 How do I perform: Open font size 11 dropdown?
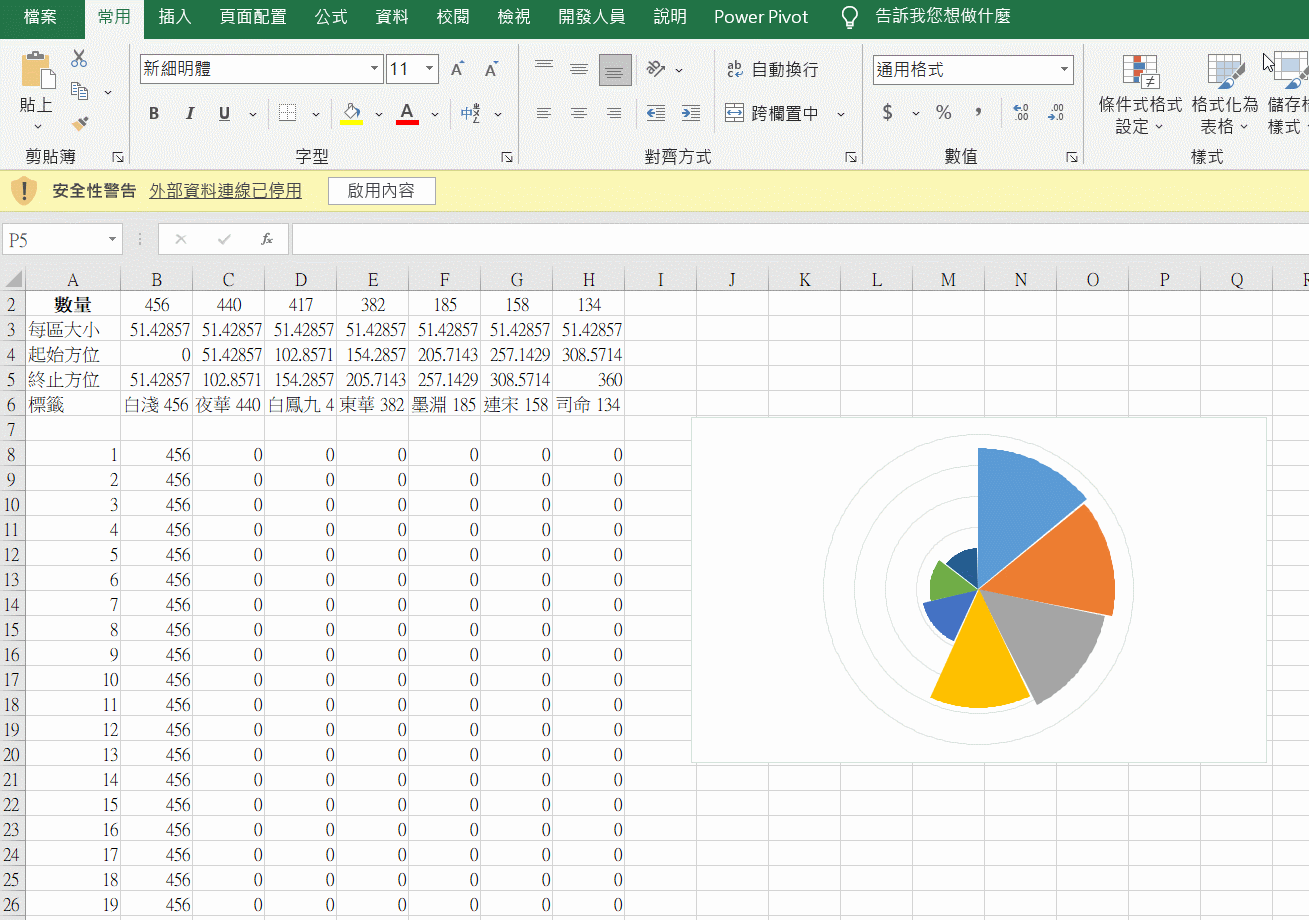pos(430,69)
